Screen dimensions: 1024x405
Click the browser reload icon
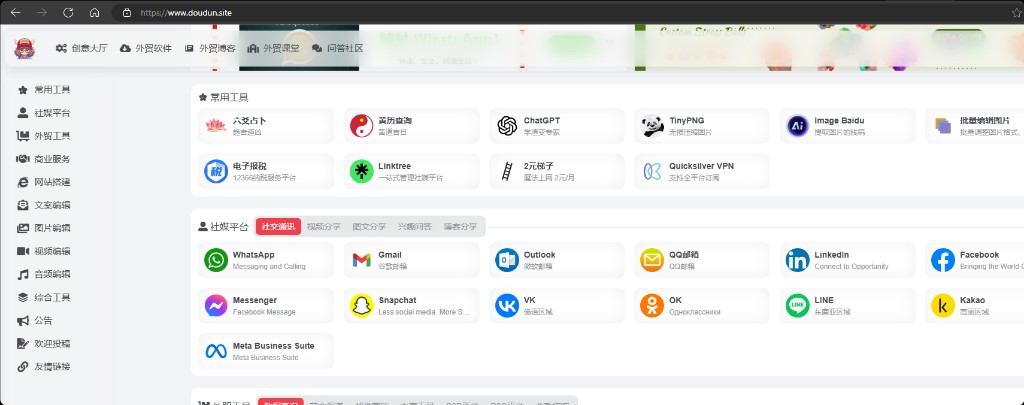(68, 12)
